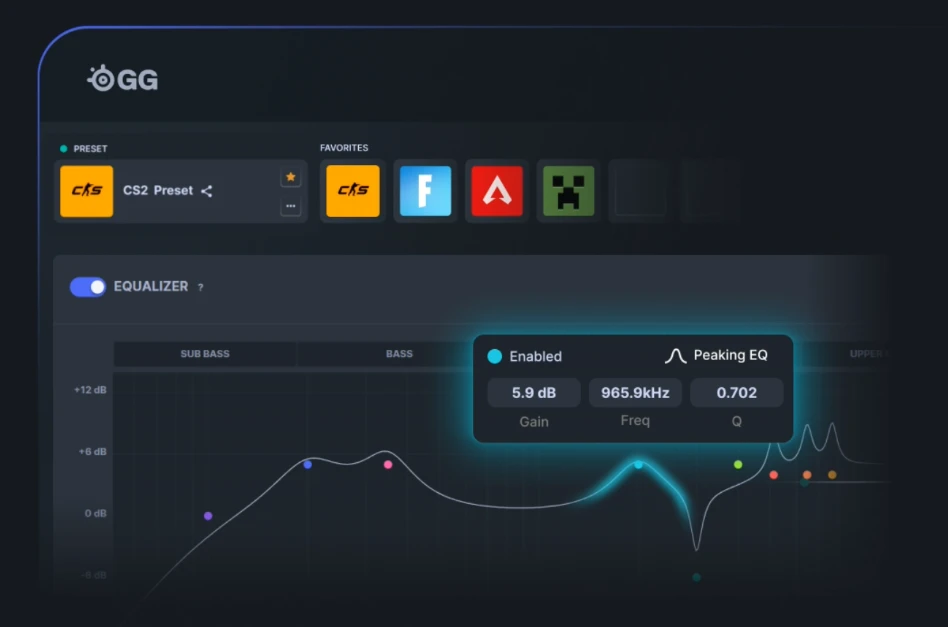Click the Q label under 0.702
The image size is (948, 627).
tap(736, 421)
